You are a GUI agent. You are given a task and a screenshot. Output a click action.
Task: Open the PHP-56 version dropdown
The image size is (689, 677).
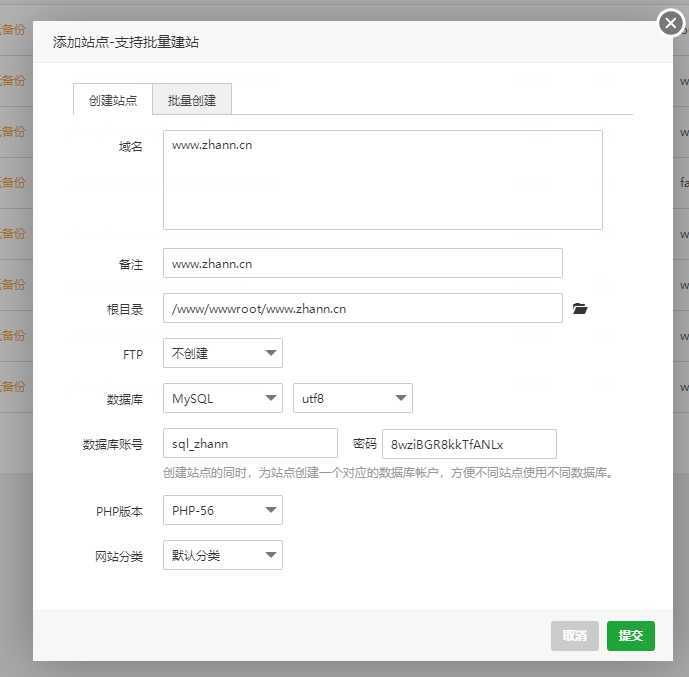click(223, 510)
